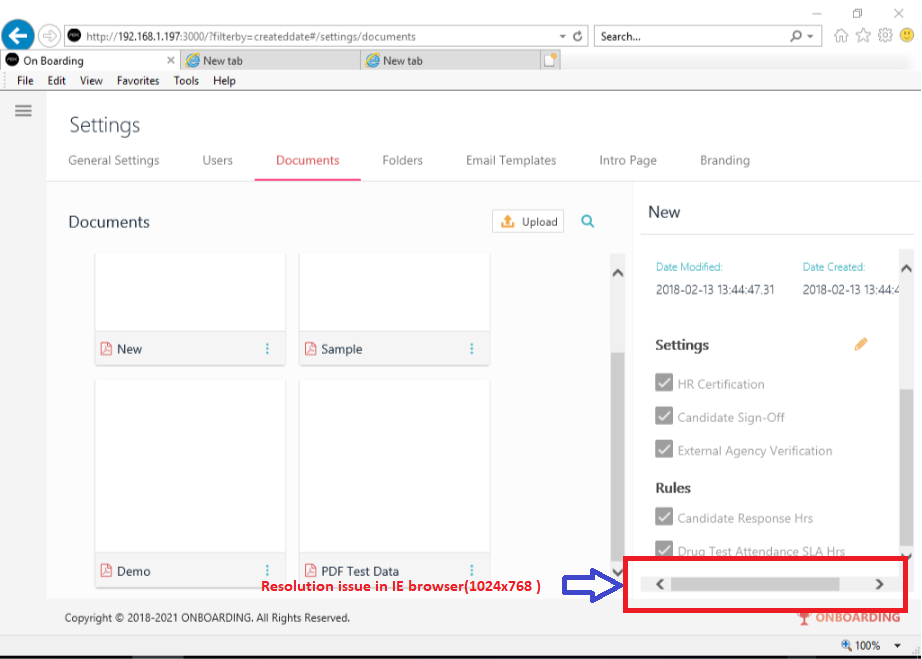Open the Help menu
922x659 pixels.
(x=224, y=81)
